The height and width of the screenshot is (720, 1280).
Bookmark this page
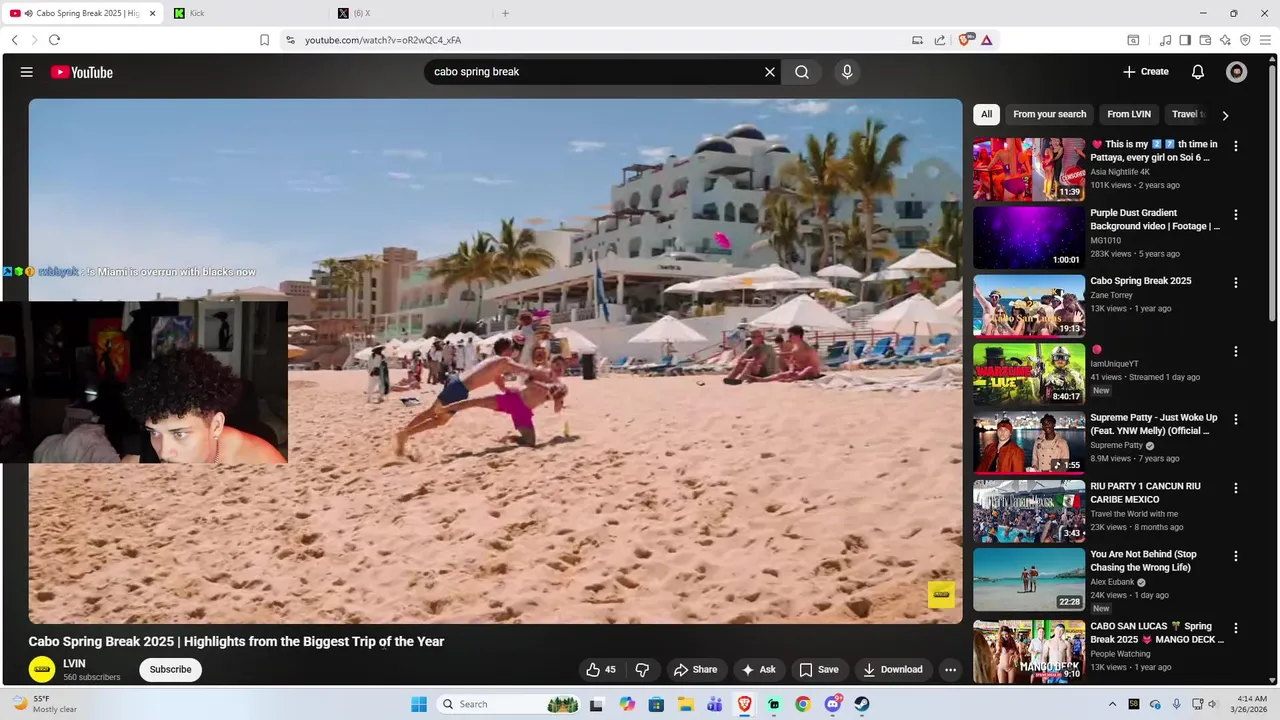click(x=264, y=40)
